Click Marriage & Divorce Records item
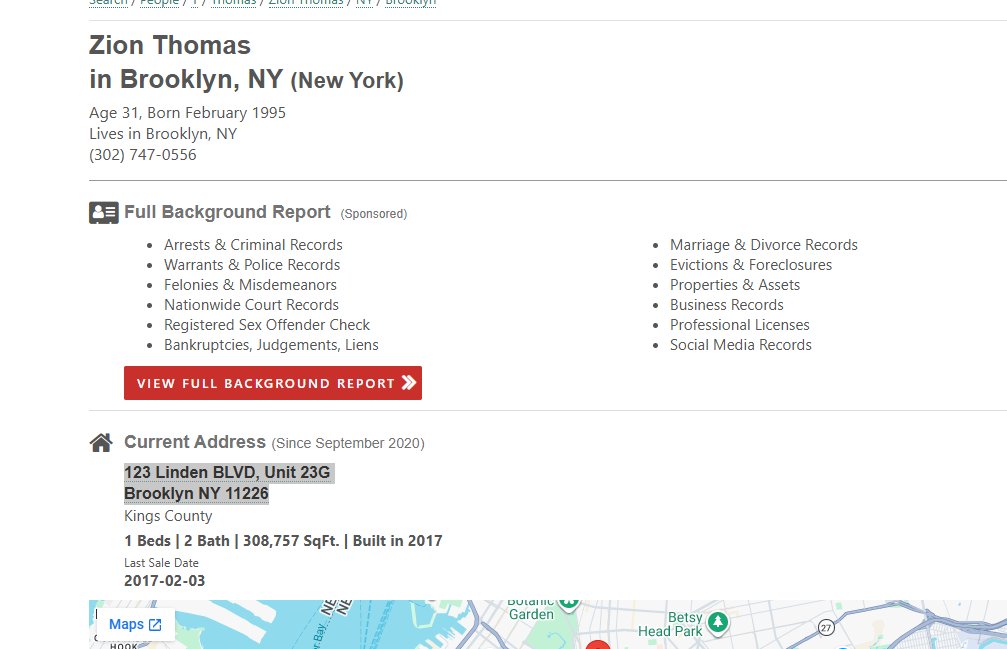The width and height of the screenshot is (1007, 649). pos(764,245)
